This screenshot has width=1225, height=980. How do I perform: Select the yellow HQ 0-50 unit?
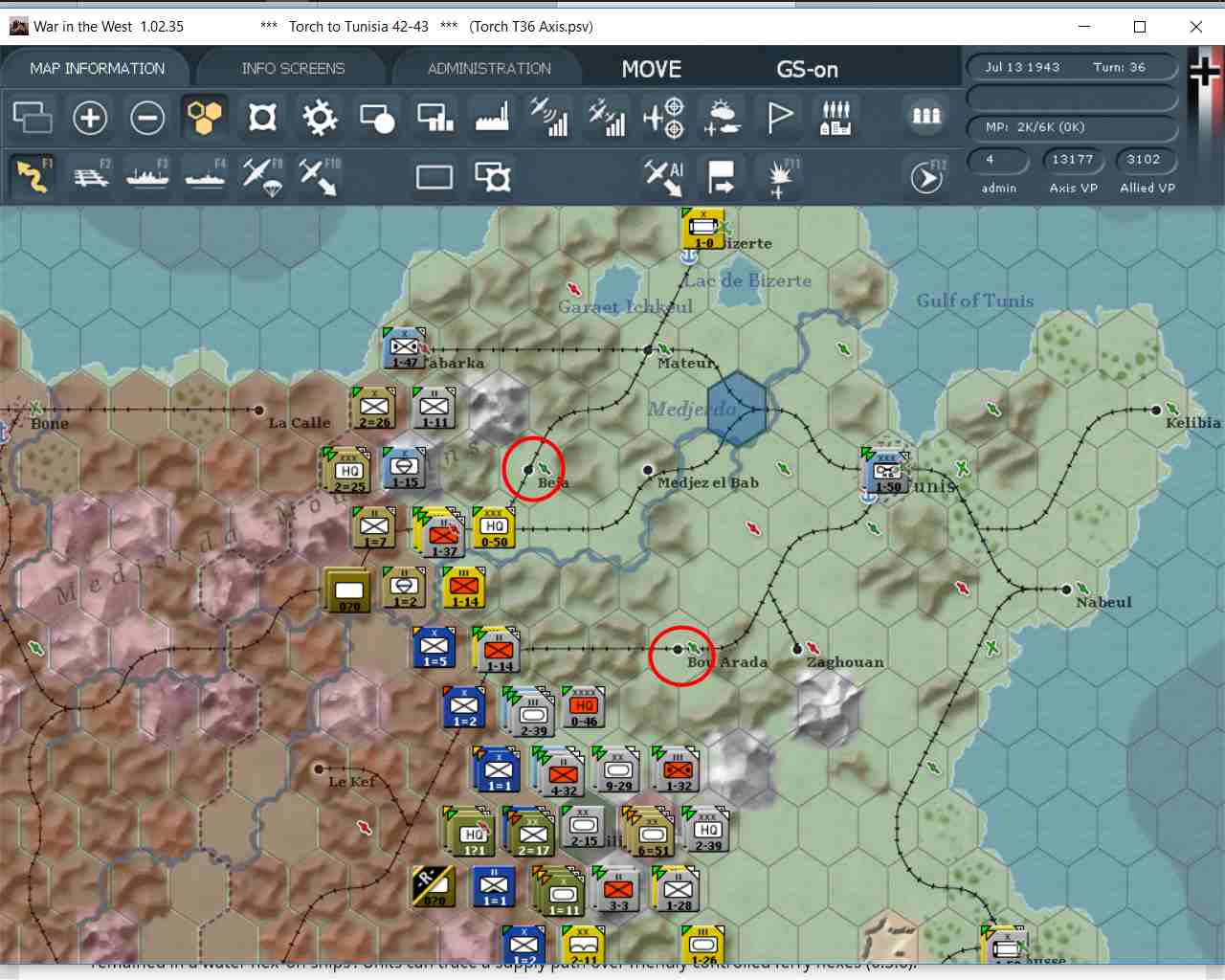click(494, 527)
